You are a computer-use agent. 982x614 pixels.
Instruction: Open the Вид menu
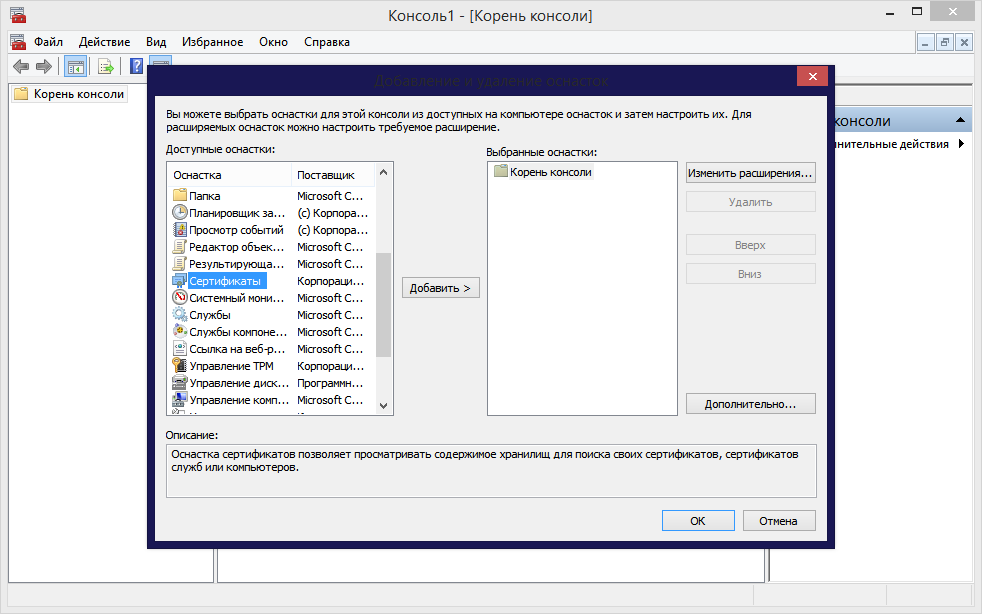[x=156, y=42]
